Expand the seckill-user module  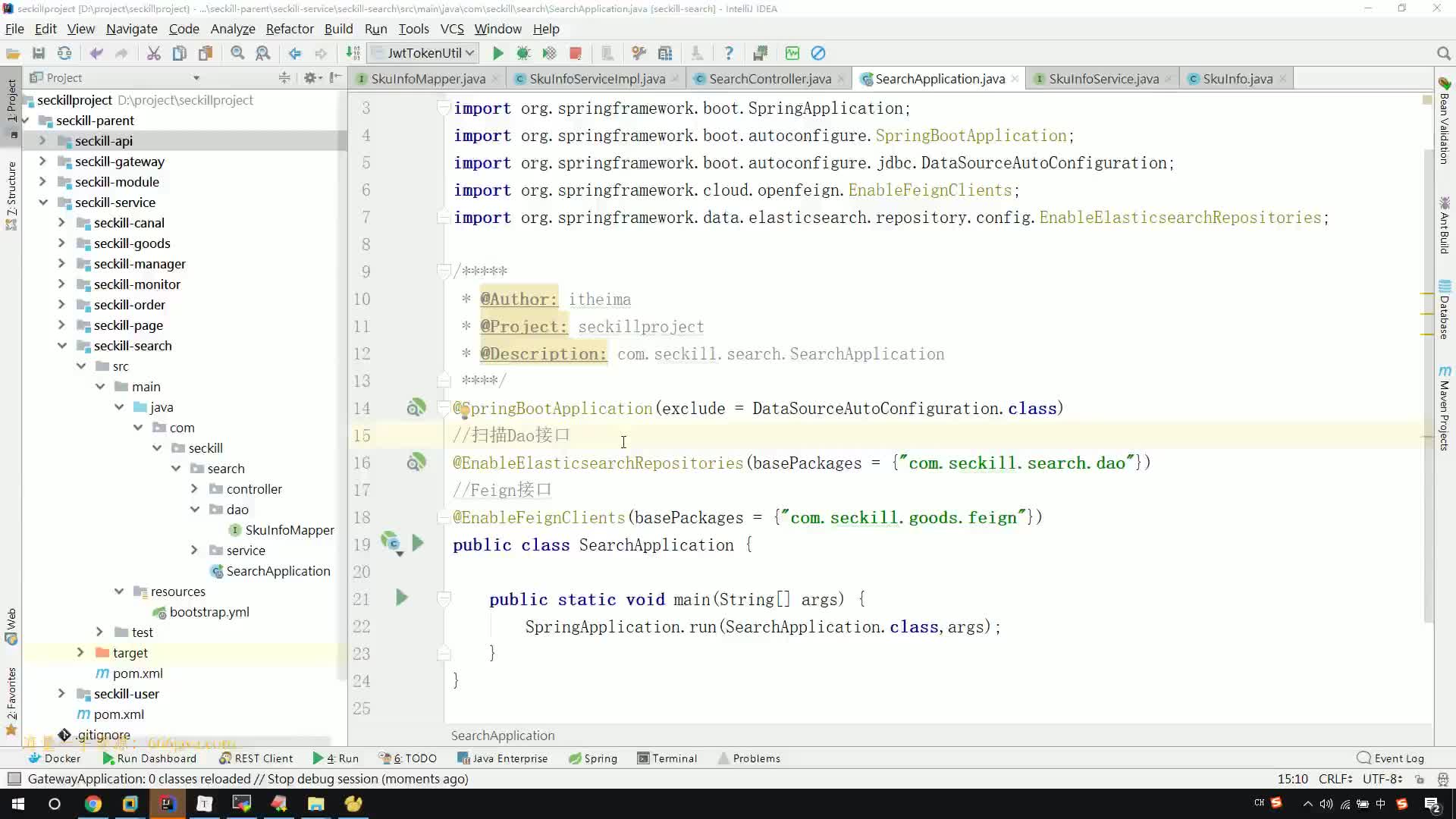coord(61,693)
